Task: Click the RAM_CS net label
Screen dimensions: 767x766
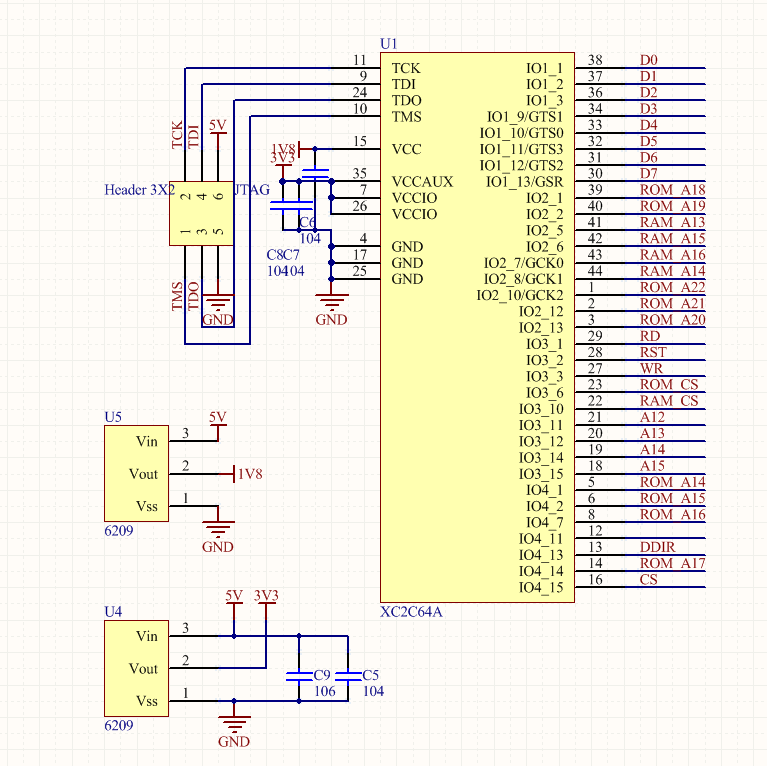Action: click(x=668, y=401)
